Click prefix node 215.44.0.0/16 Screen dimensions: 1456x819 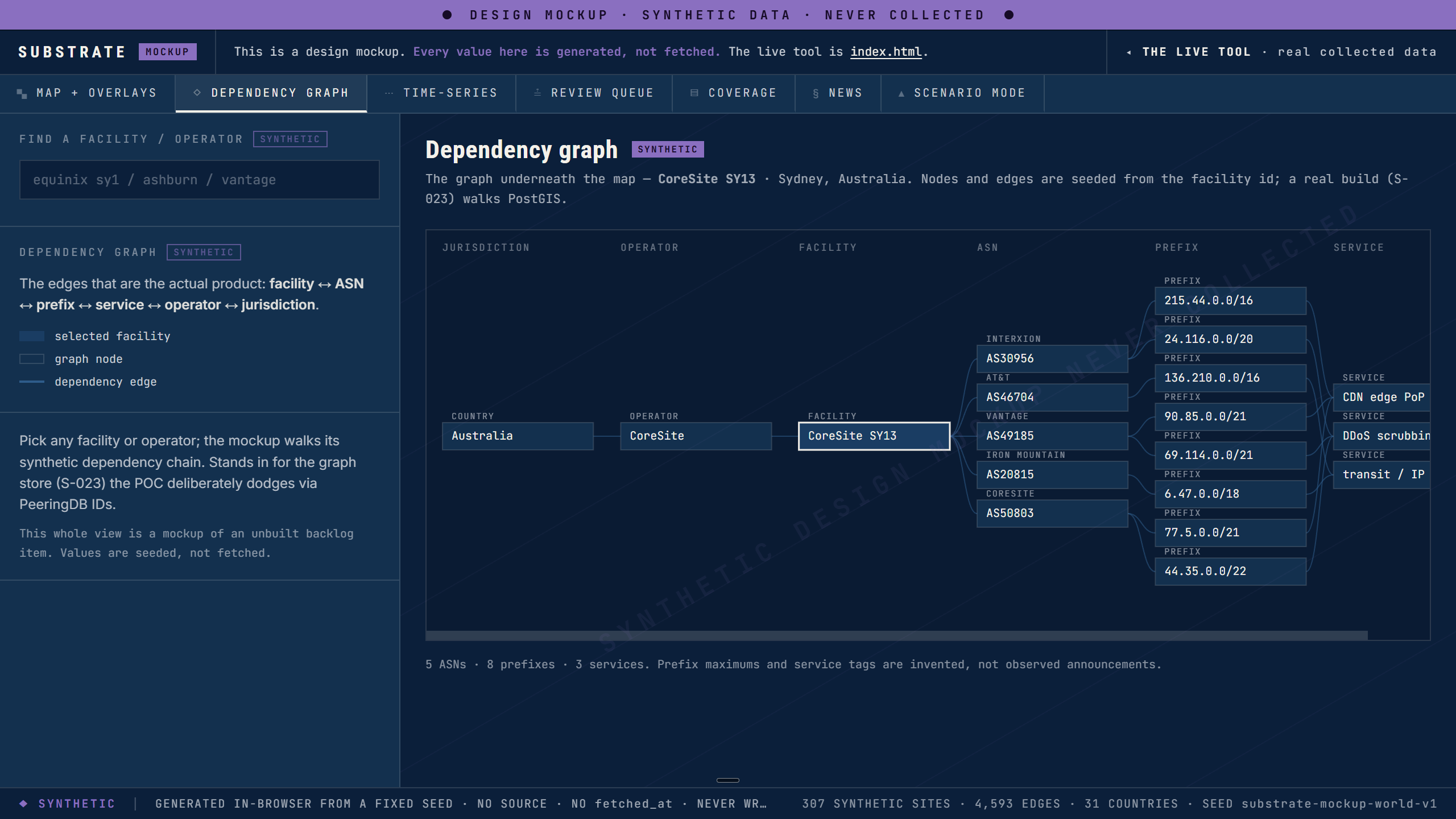coord(1231,301)
